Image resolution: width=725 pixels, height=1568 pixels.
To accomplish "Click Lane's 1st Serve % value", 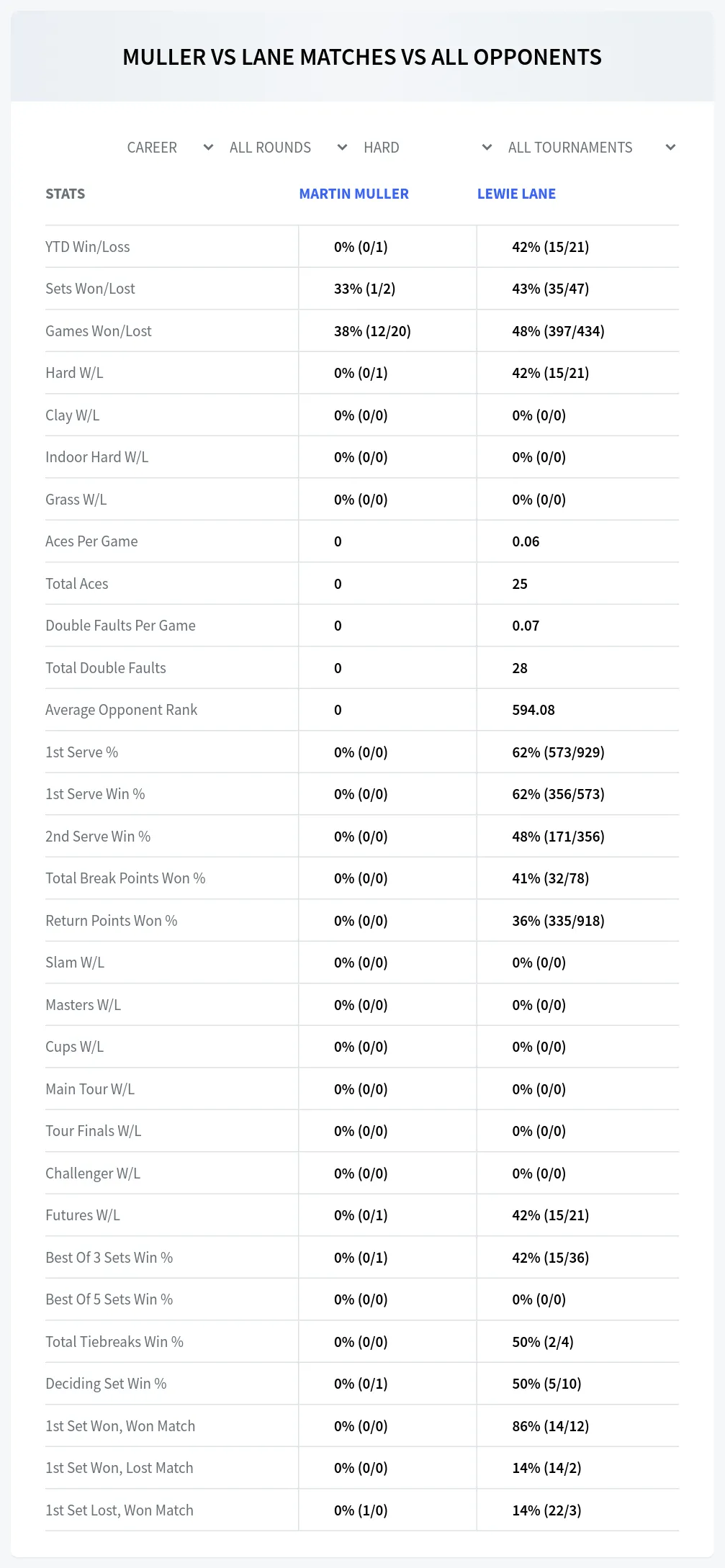I will tap(559, 752).
